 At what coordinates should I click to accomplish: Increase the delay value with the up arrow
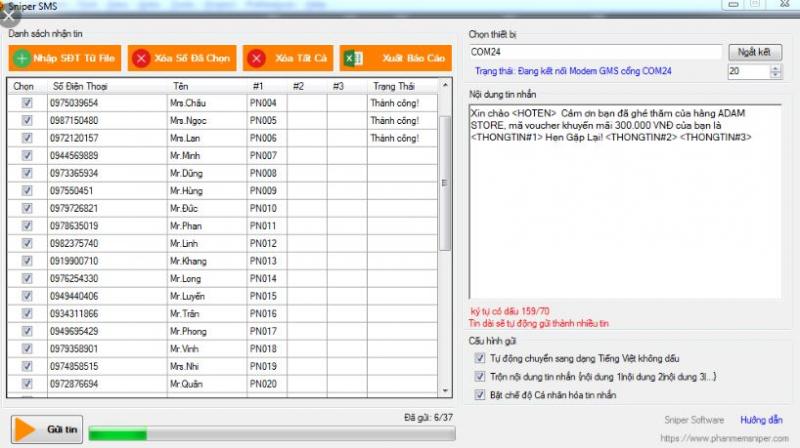(776, 68)
